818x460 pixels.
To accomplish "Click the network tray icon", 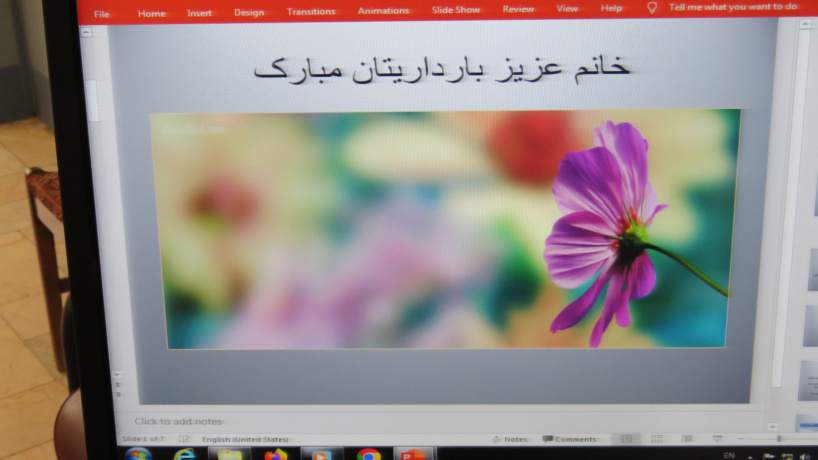I will click(x=787, y=457).
